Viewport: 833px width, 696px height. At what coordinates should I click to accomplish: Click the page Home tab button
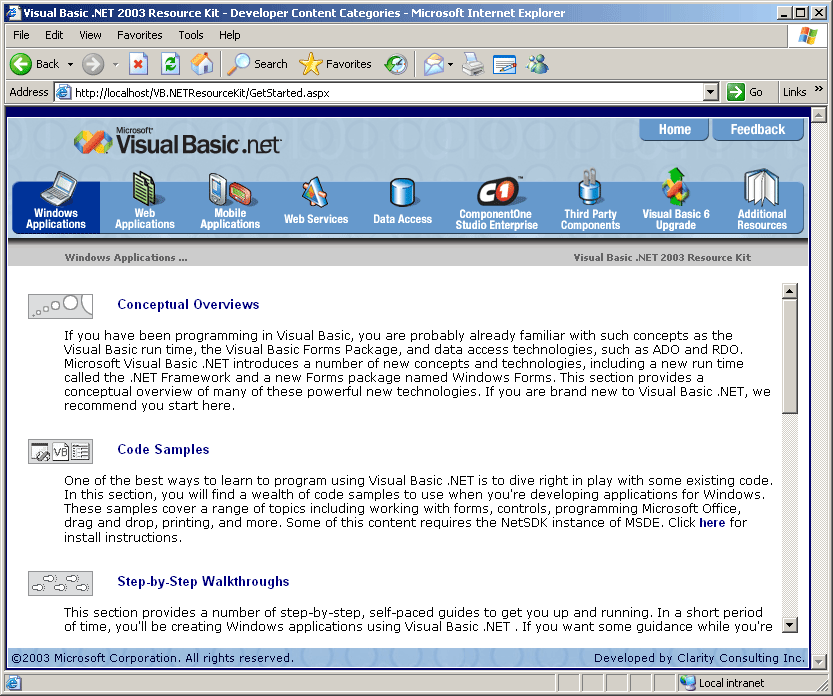(674, 130)
